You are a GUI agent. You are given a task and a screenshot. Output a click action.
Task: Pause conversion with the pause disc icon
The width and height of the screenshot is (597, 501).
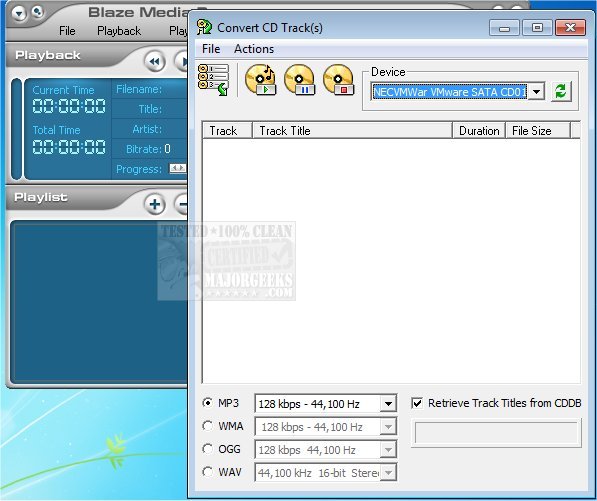(300, 80)
